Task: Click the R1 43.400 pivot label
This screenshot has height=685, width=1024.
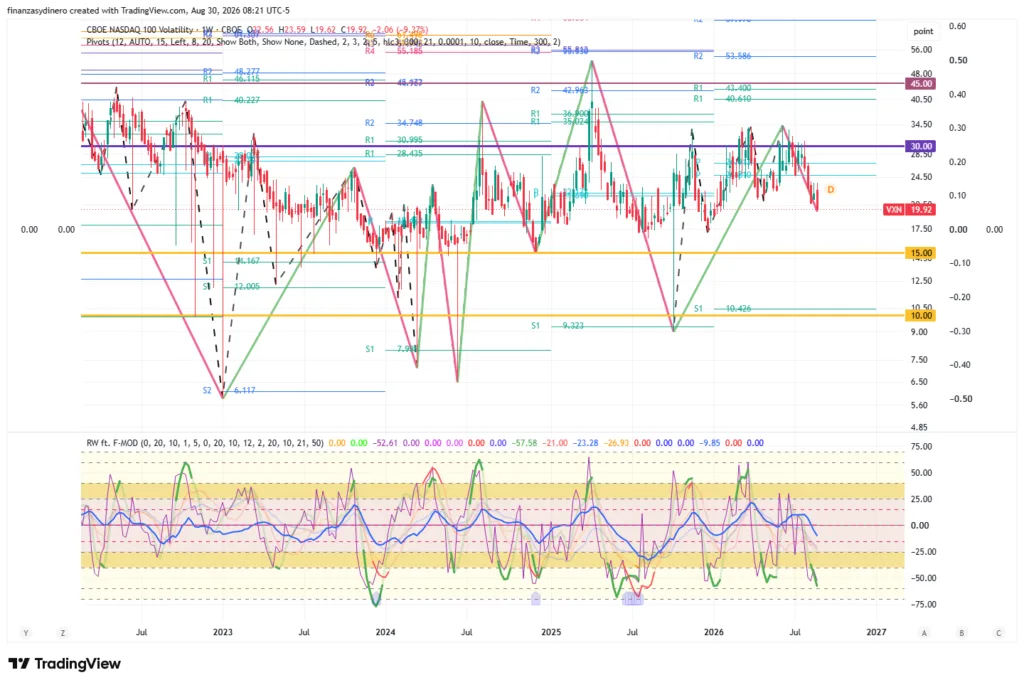Action: pyautogui.click(x=722, y=88)
